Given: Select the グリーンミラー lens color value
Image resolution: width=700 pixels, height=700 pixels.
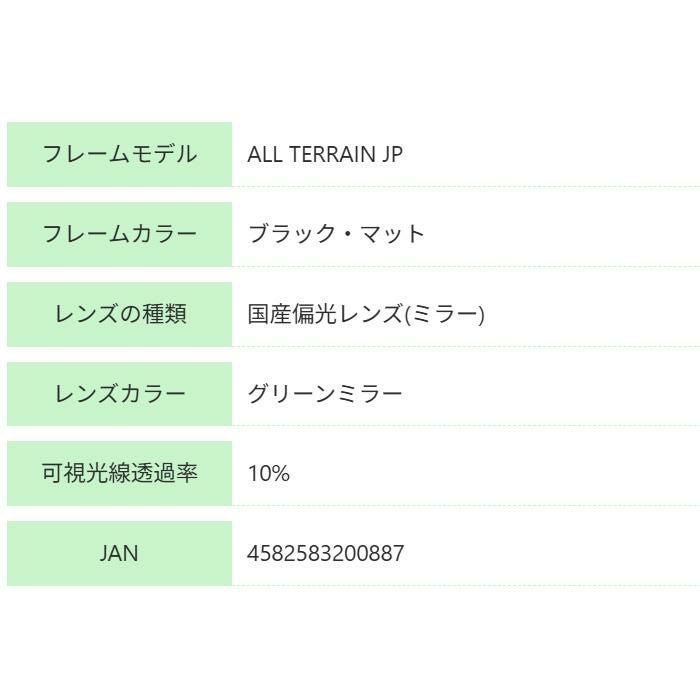Looking at the screenshot, I should [x=325, y=393].
